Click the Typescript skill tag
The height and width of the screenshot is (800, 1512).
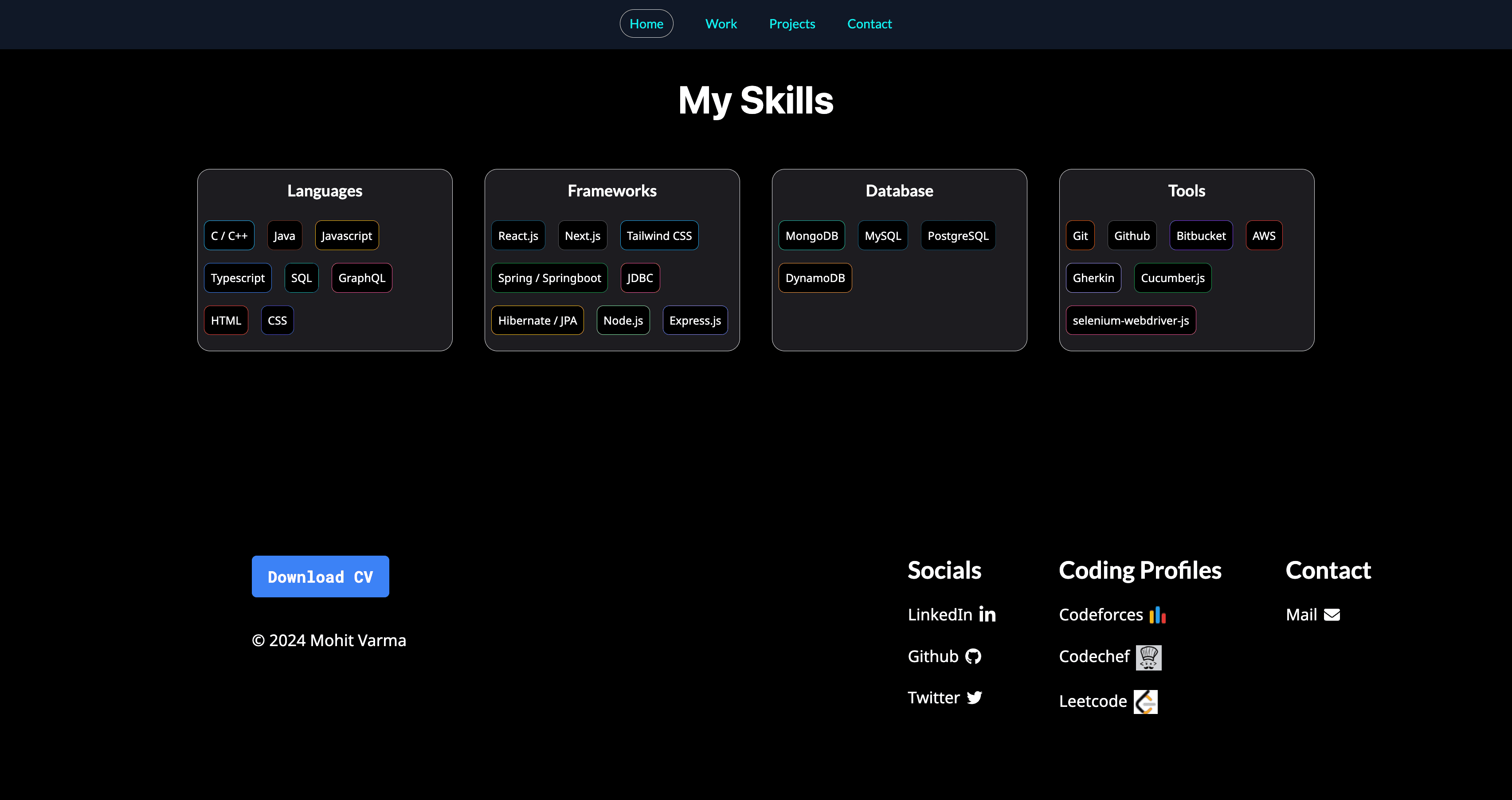(x=238, y=278)
